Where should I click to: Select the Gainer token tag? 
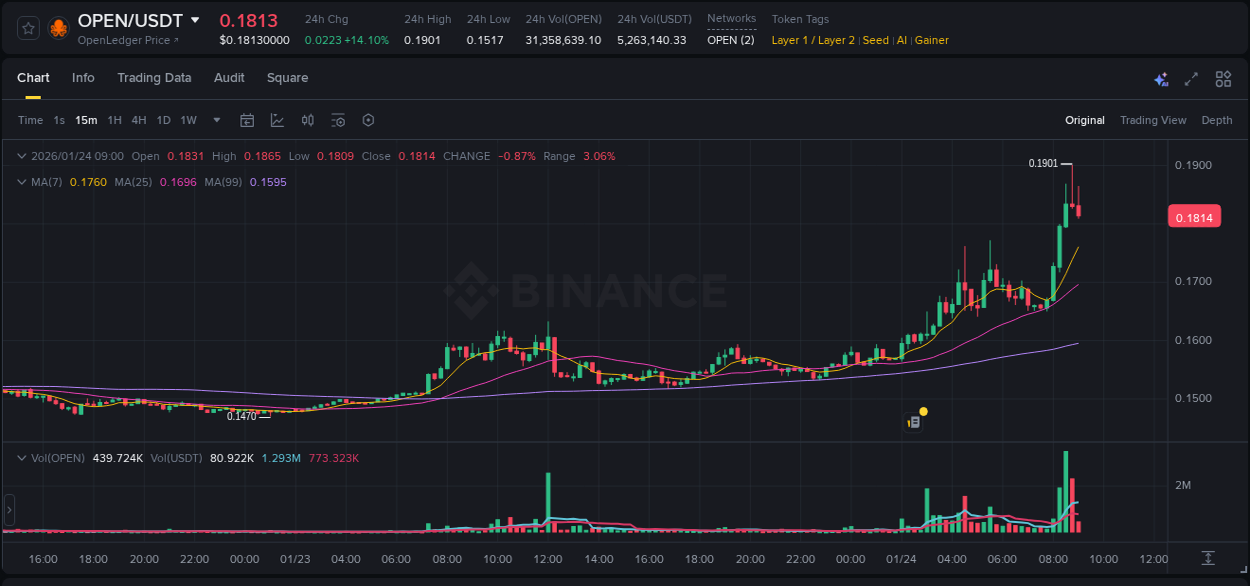click(931, 40)
